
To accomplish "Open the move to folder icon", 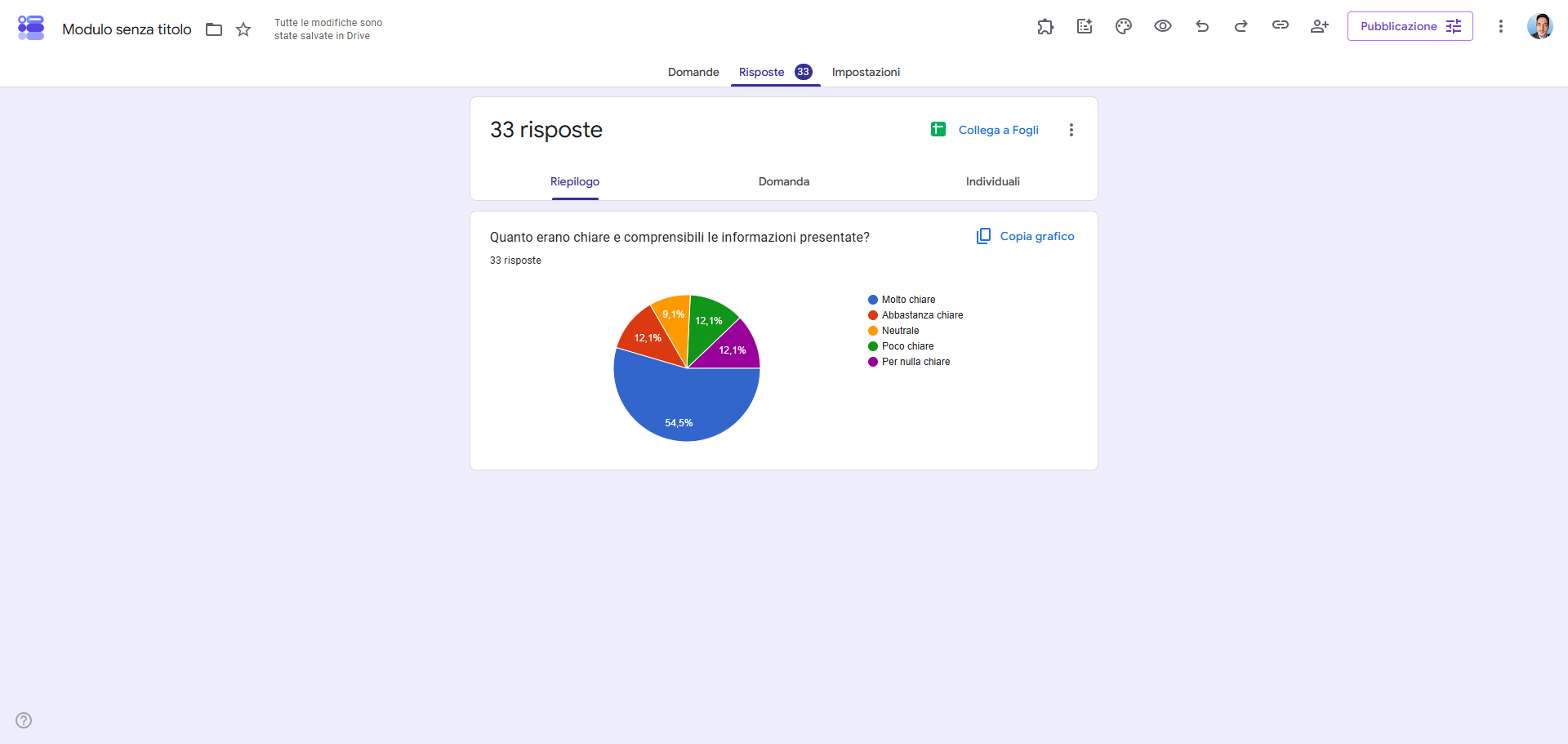I will 214,29.
